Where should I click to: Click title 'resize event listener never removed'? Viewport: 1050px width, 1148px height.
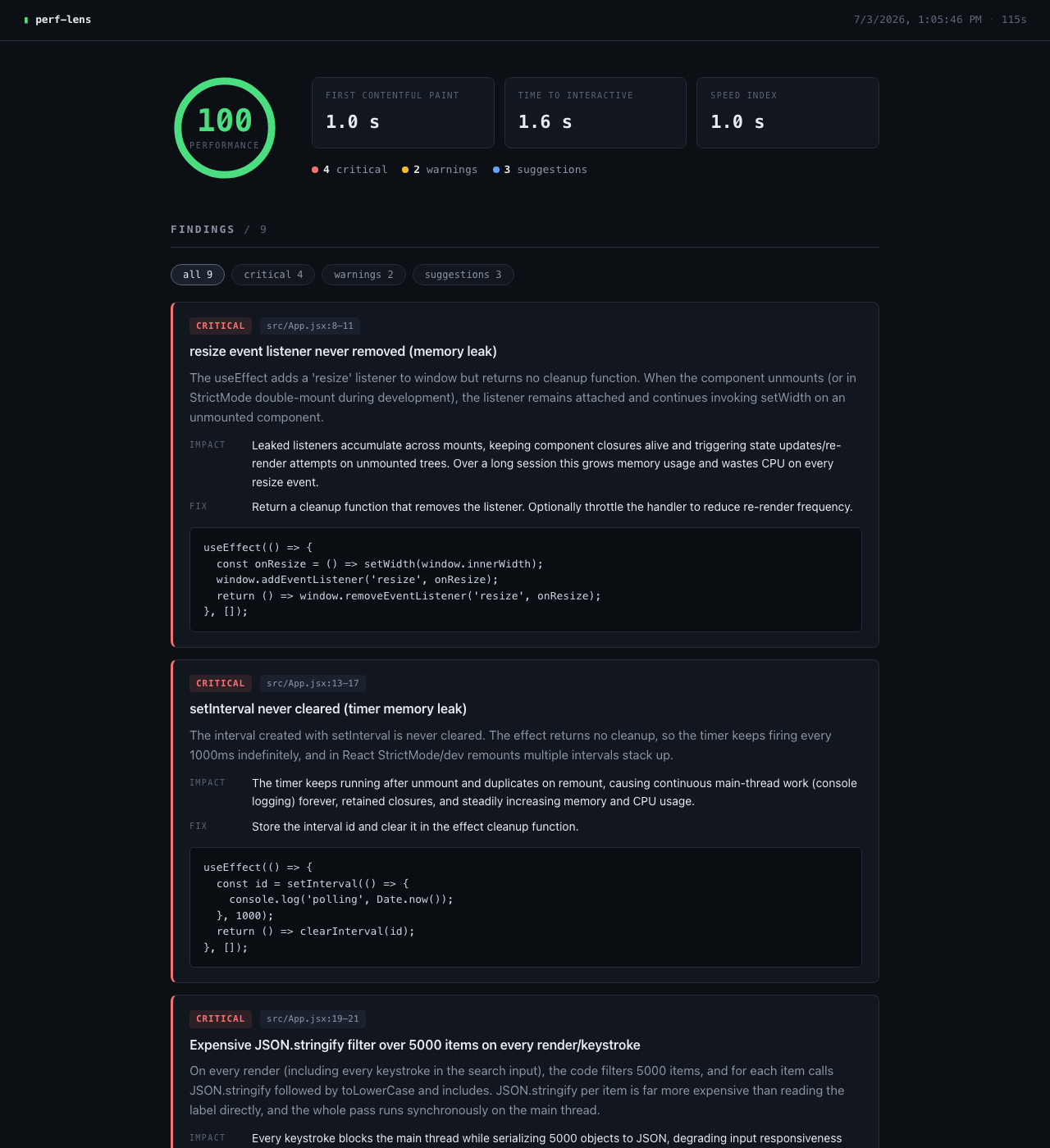point(343,351)
